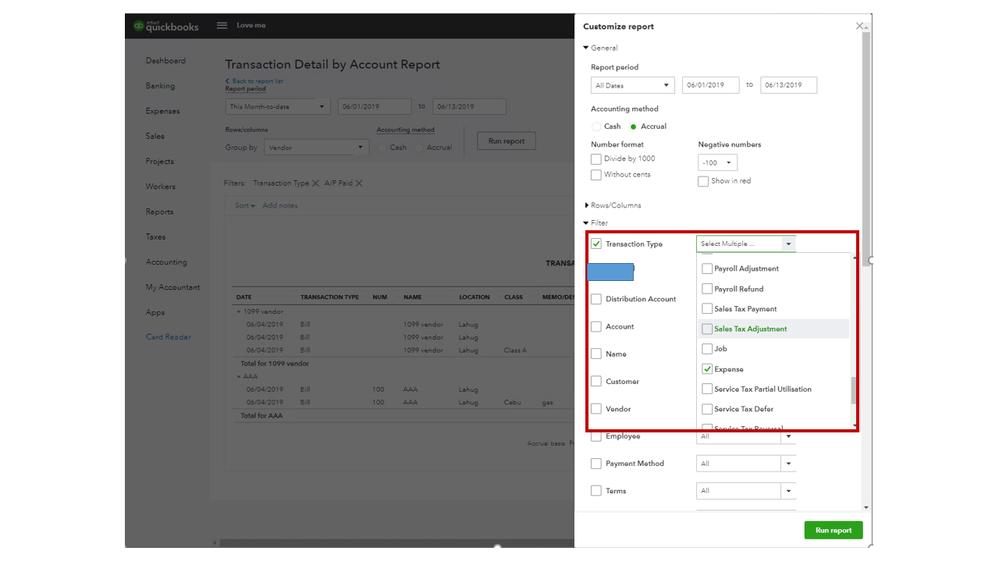Go to Banking in the sidebar
Screen dimensions: 999x562
160,86
